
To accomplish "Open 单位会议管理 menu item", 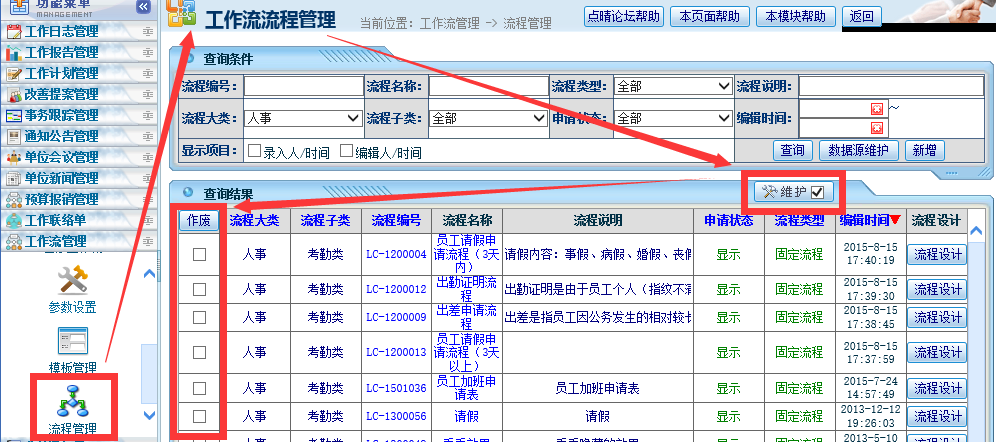I will [61, 157].
